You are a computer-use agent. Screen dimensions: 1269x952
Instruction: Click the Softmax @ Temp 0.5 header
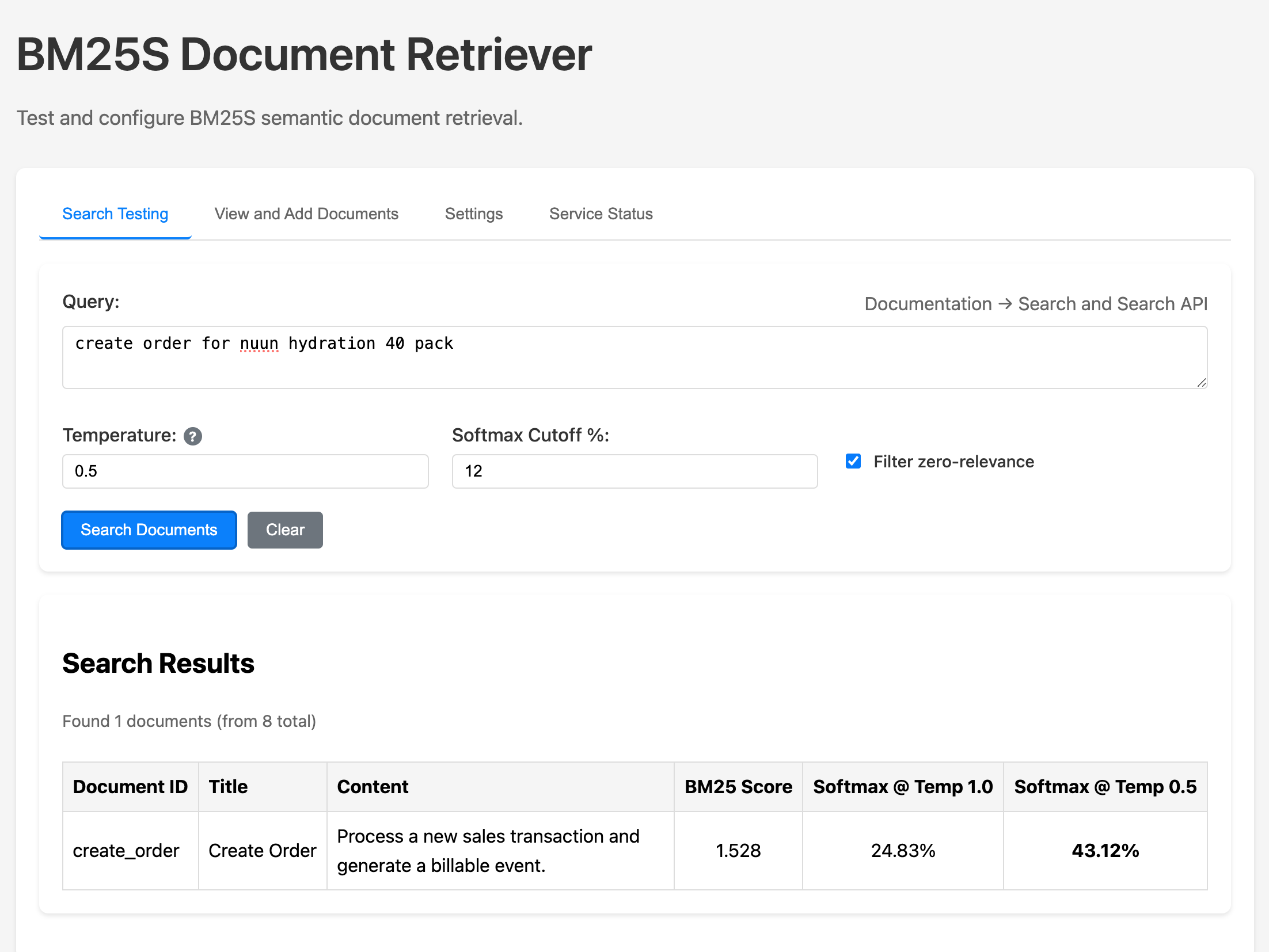click(x=1105, y=787)
